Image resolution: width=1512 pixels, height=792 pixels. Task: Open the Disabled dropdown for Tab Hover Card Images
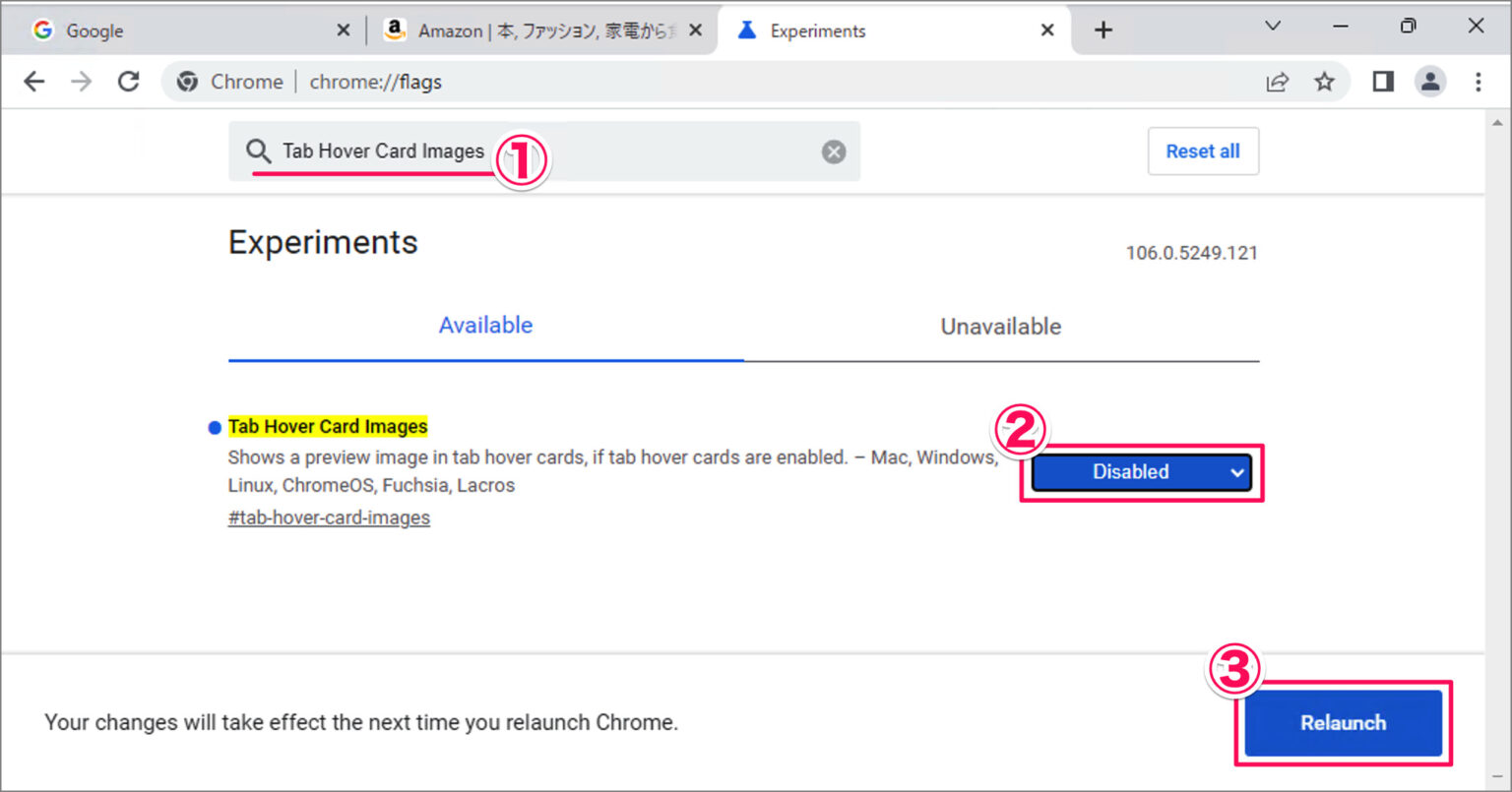tap(1139, 471)
